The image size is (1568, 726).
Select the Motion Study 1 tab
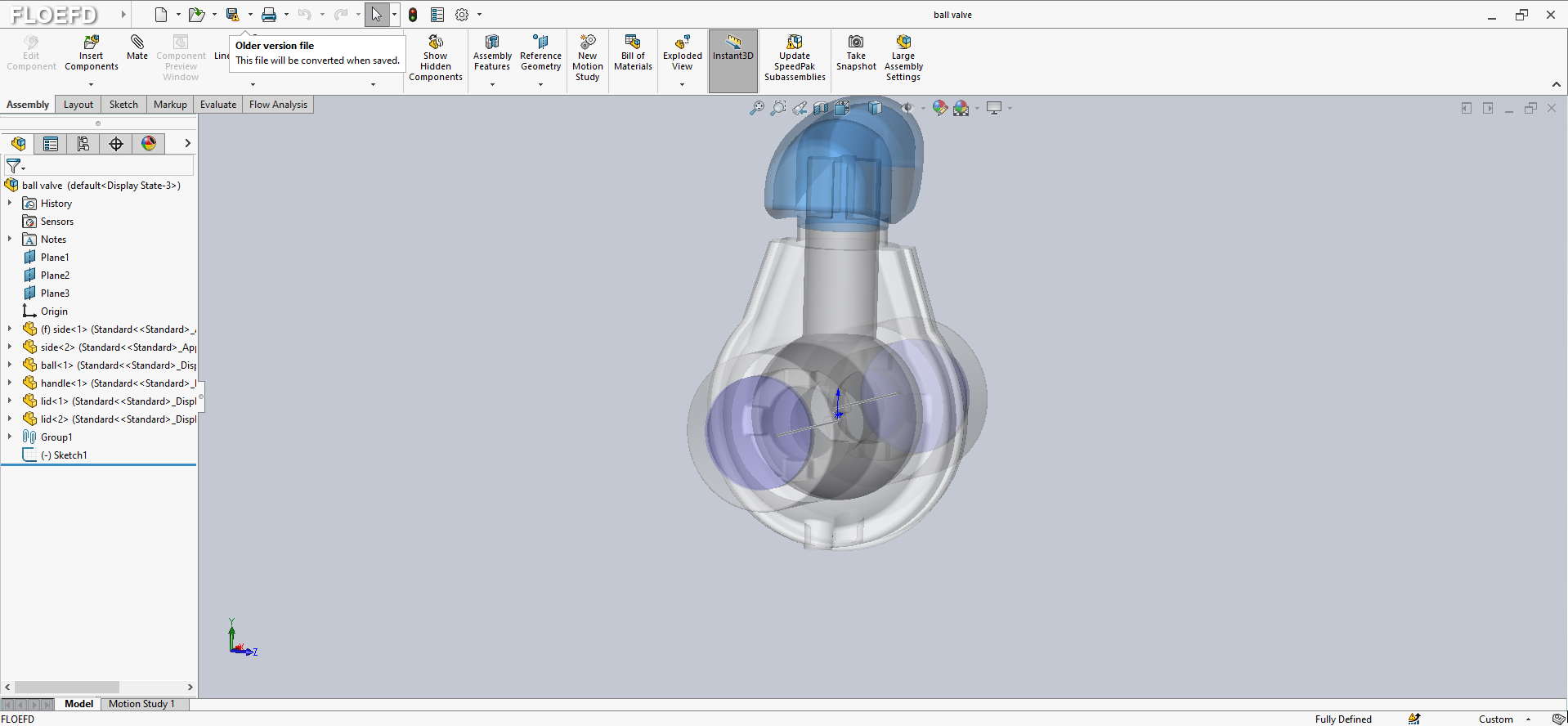141,704
